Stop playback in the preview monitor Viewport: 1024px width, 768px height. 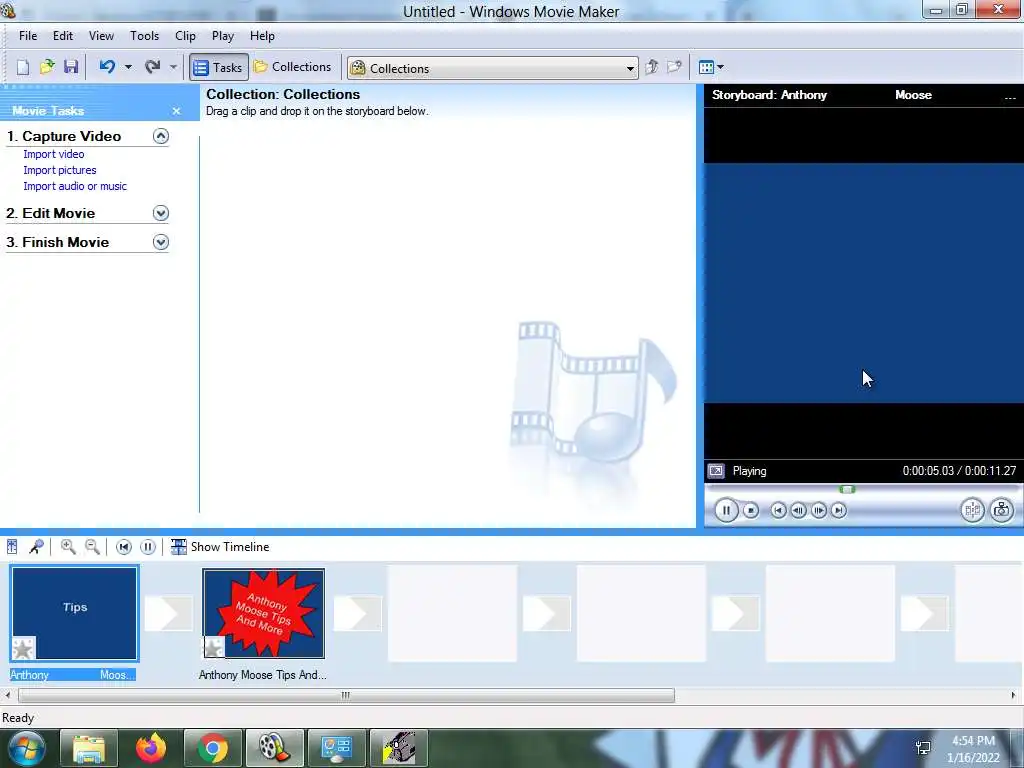pyautogui.click(x=751, y=510)
